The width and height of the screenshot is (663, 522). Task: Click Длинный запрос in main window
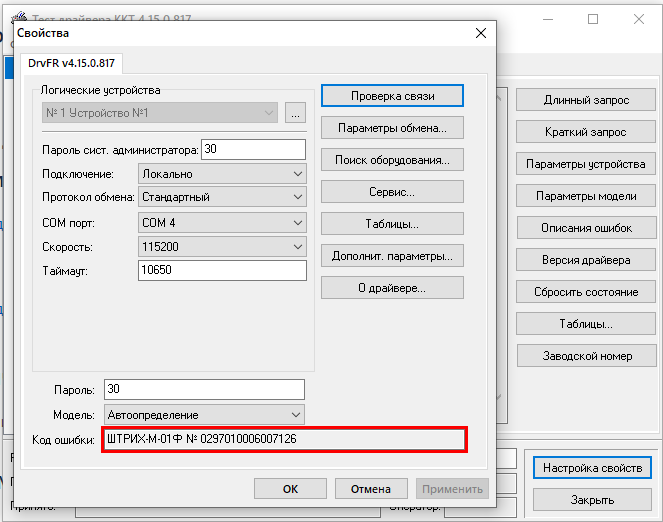click(585, 100)
